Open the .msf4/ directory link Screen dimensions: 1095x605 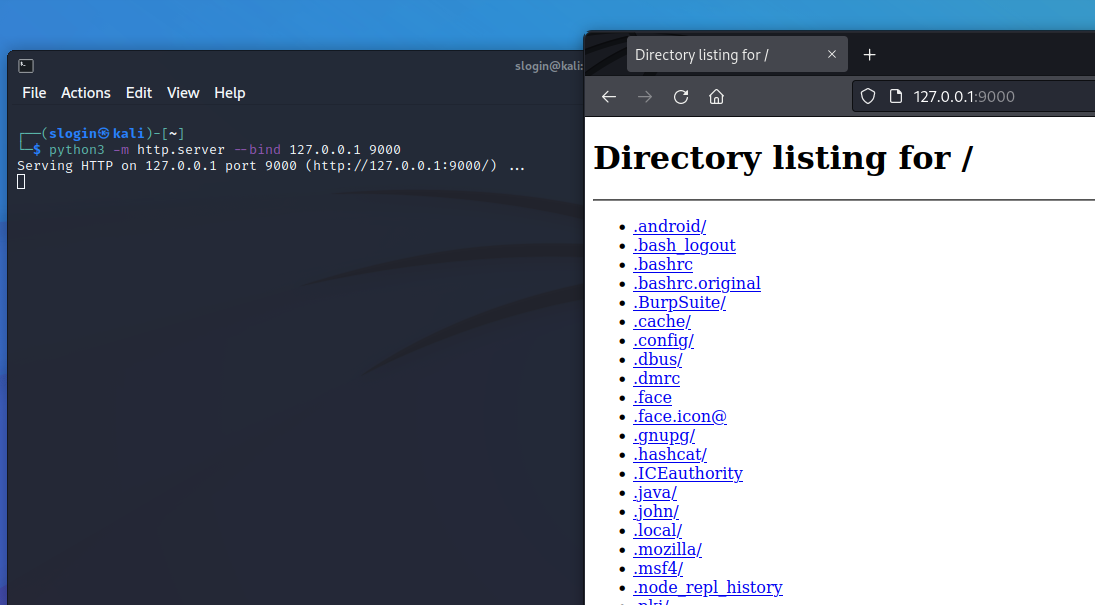click(658, 568)
